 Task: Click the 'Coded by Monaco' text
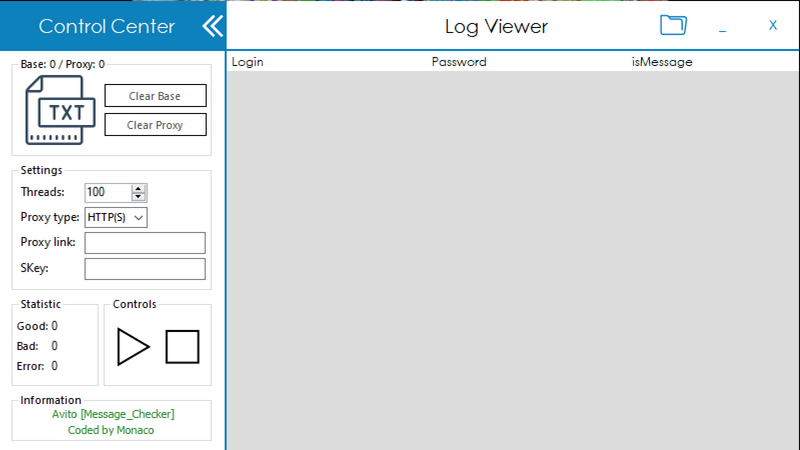111,430
